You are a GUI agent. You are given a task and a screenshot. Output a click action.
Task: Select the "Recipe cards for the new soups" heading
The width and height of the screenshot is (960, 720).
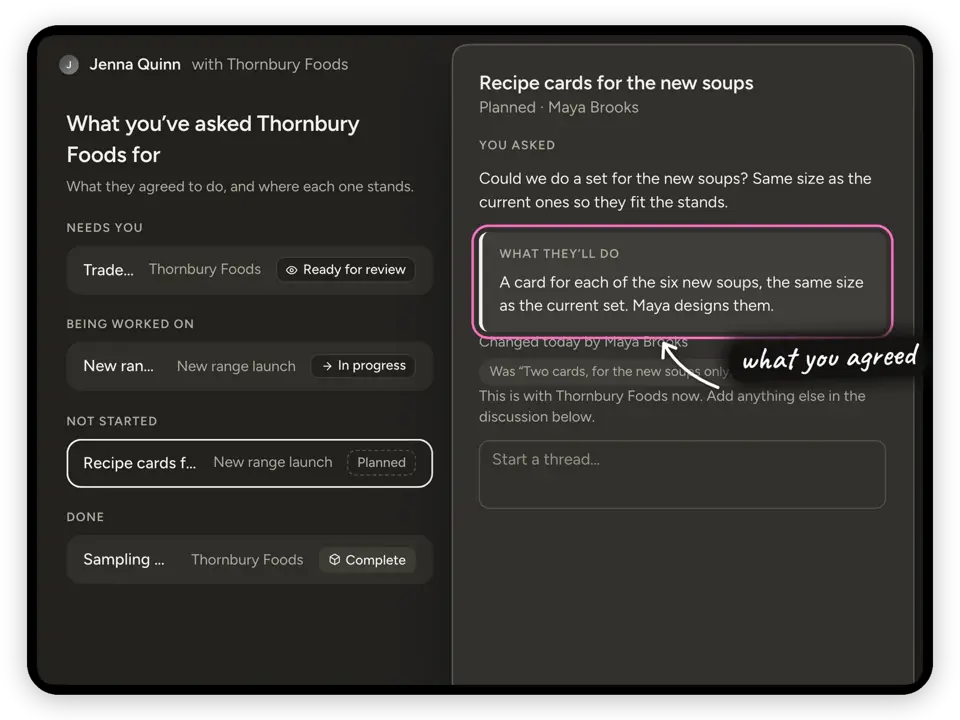pyautogui.click(x=616, y=83)
